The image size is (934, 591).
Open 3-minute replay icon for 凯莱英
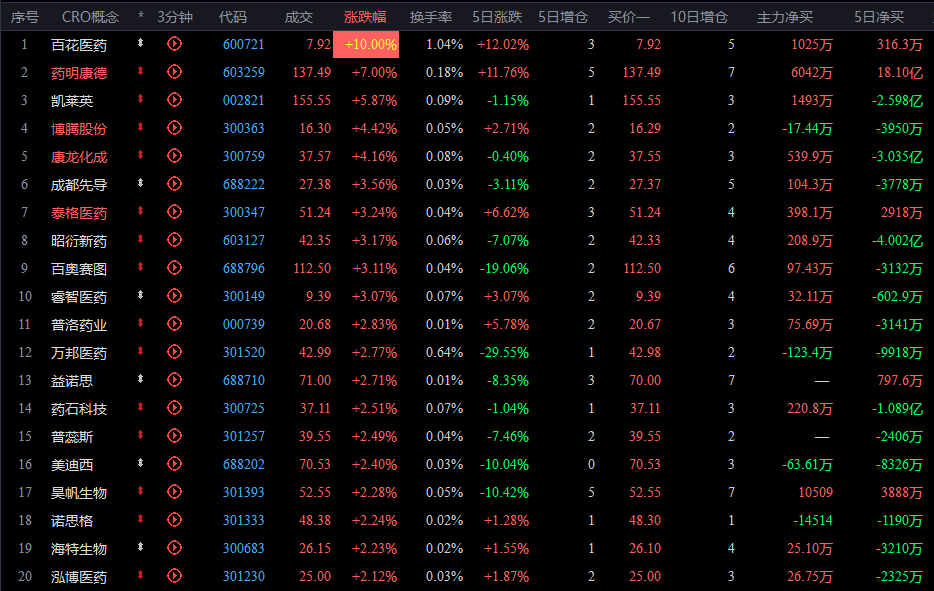click(x=174, y=99)
